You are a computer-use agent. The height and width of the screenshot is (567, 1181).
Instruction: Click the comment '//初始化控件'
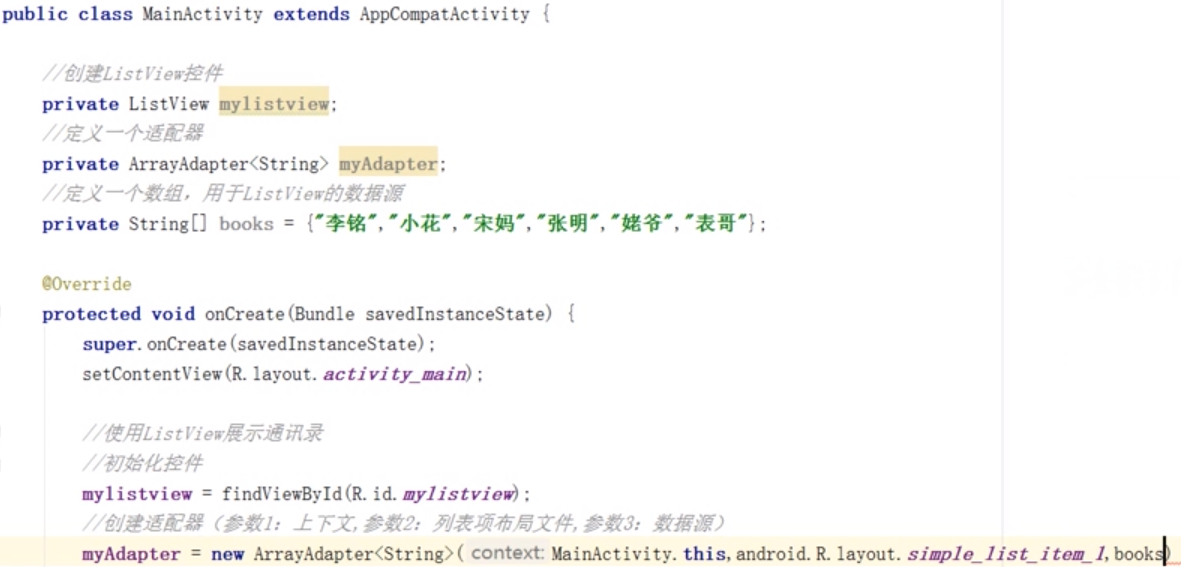click(x=142, y=465)
